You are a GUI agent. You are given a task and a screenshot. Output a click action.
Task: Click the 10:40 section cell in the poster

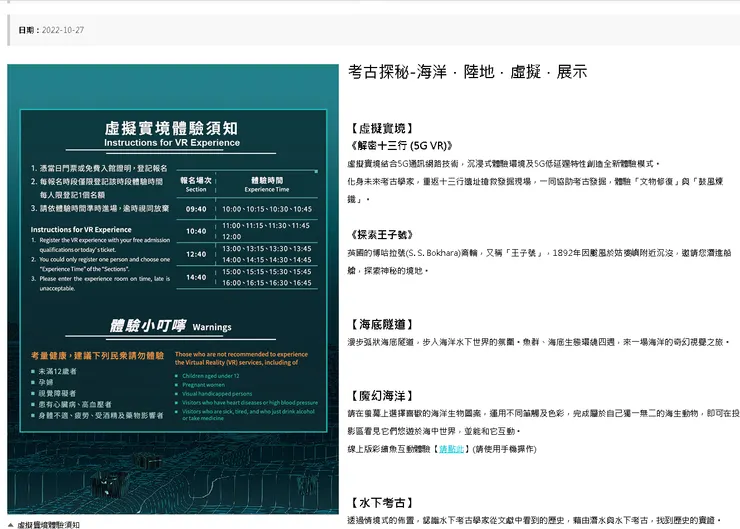(x=196, y=231)
